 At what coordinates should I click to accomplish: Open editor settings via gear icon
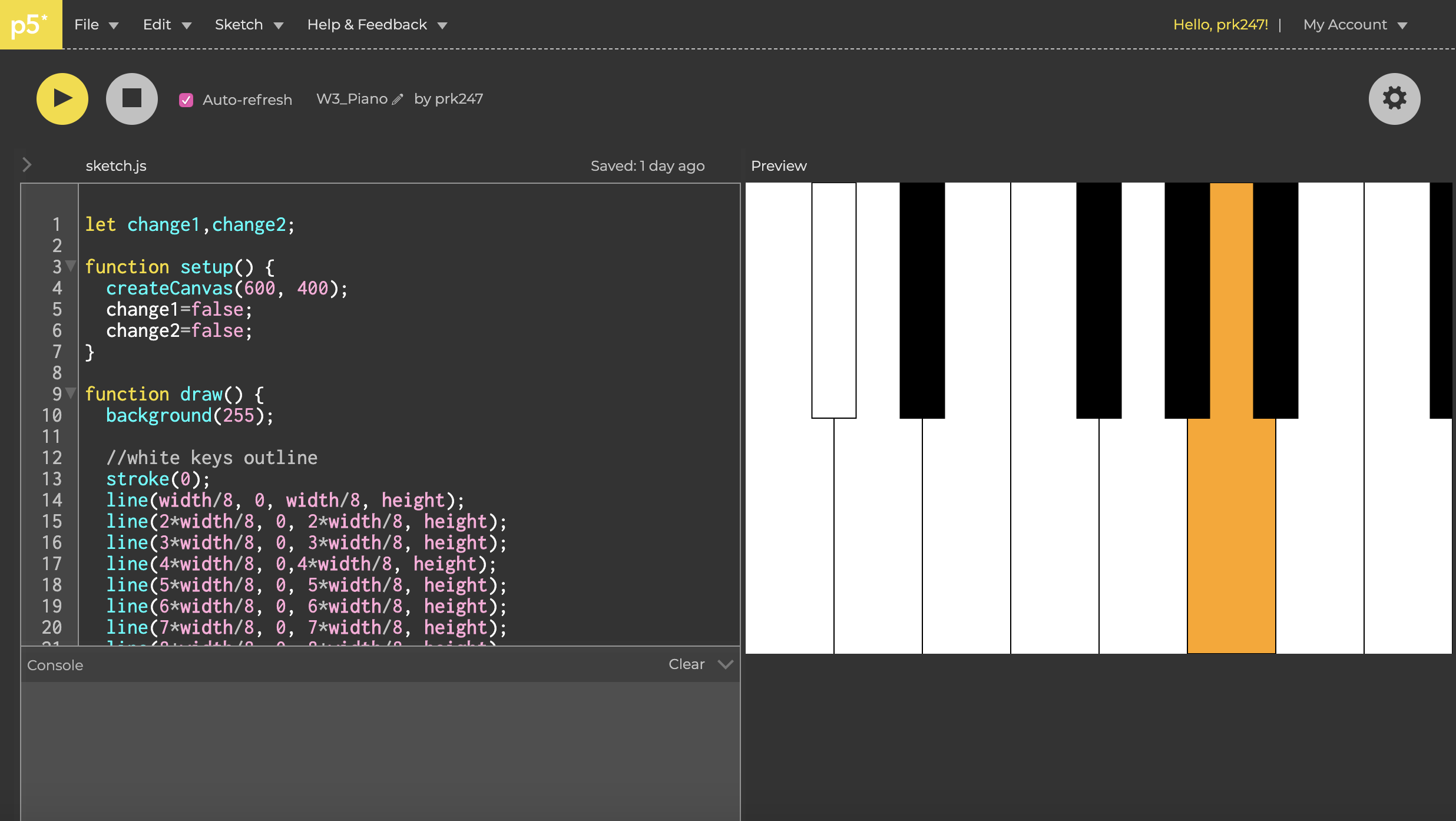coord(1394,99)
